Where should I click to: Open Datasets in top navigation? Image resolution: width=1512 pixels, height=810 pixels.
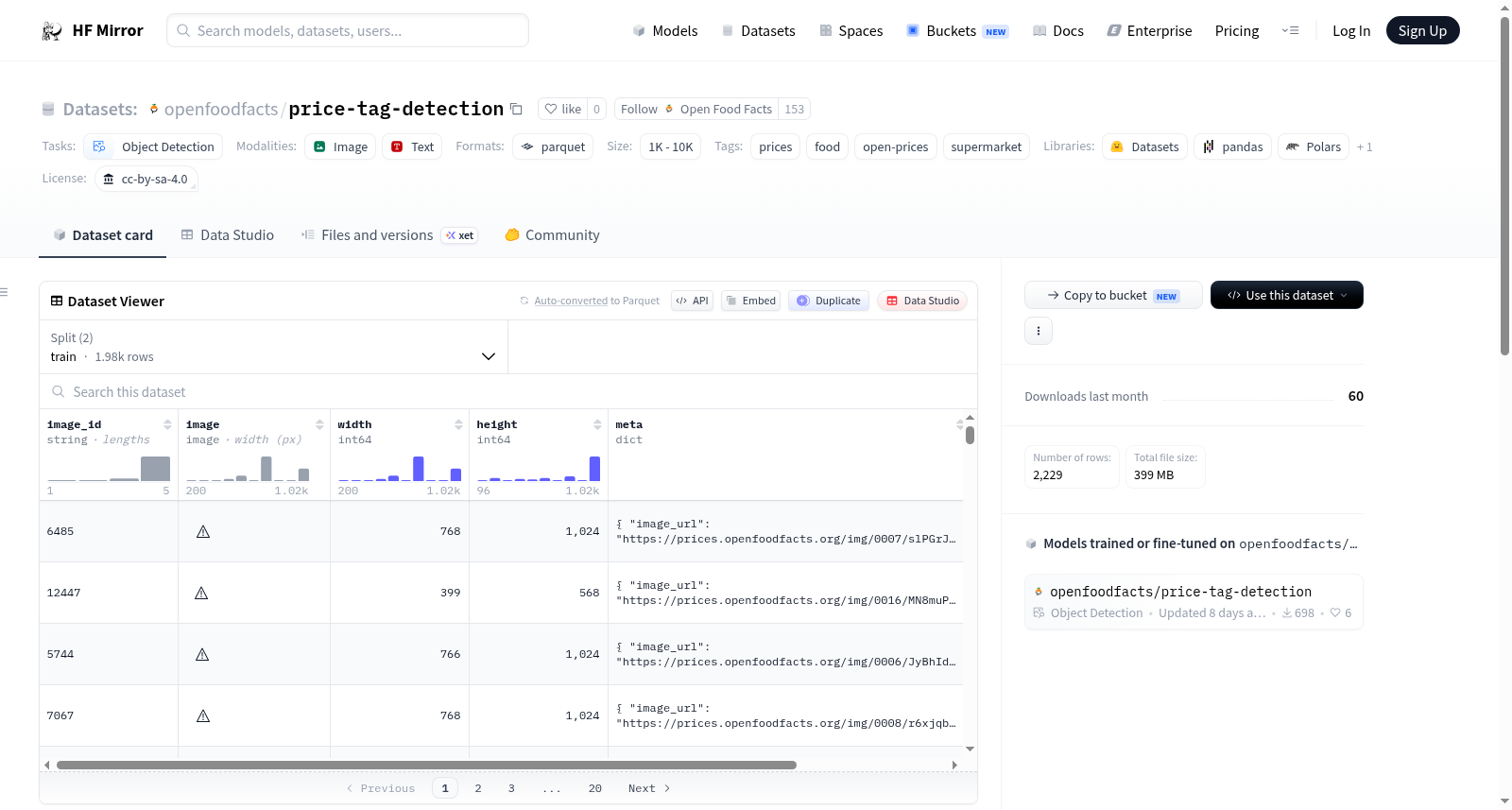[x=758, y=30]
